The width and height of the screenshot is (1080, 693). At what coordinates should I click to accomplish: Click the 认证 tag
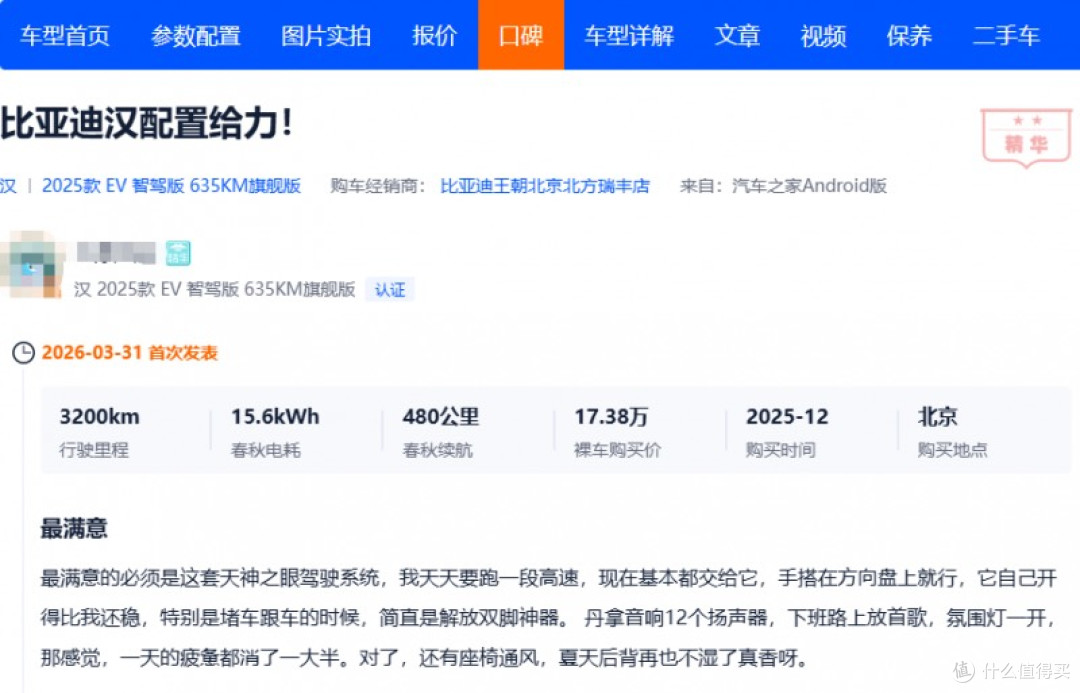click(390, 290)
